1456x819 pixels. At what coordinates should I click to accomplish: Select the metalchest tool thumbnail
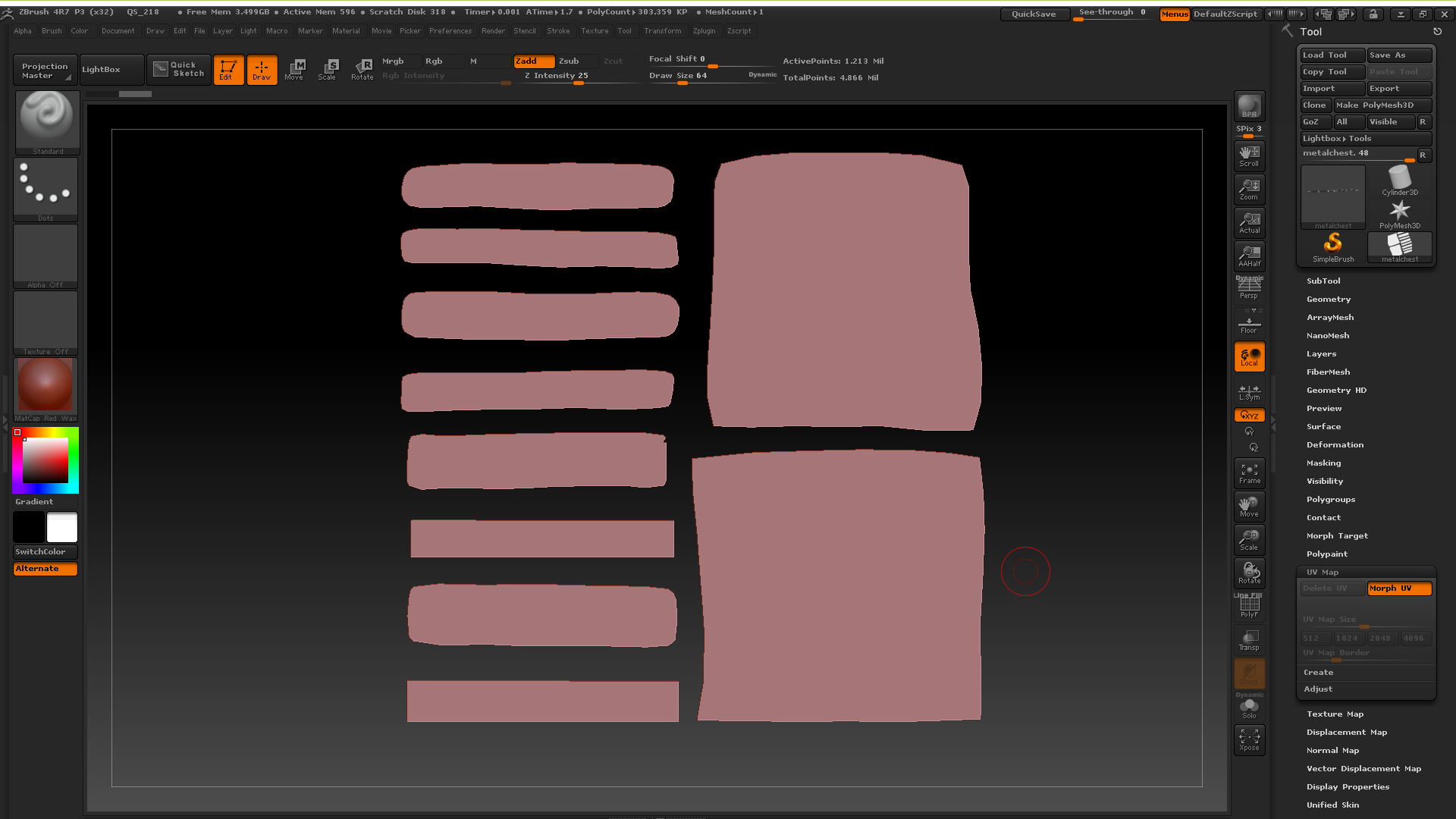tap(1400, 247)
